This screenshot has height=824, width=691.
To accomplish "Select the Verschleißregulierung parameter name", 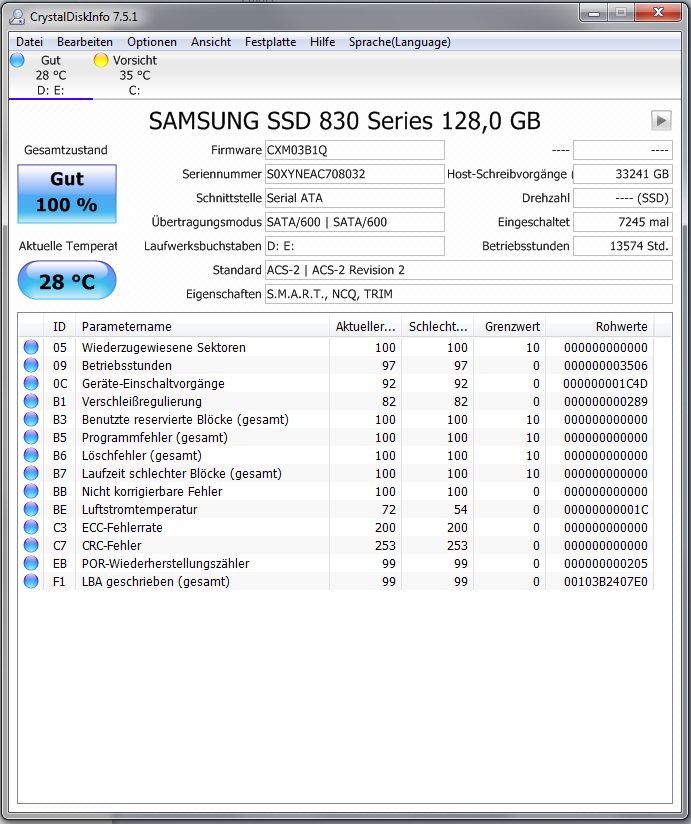I will (142, 401).
